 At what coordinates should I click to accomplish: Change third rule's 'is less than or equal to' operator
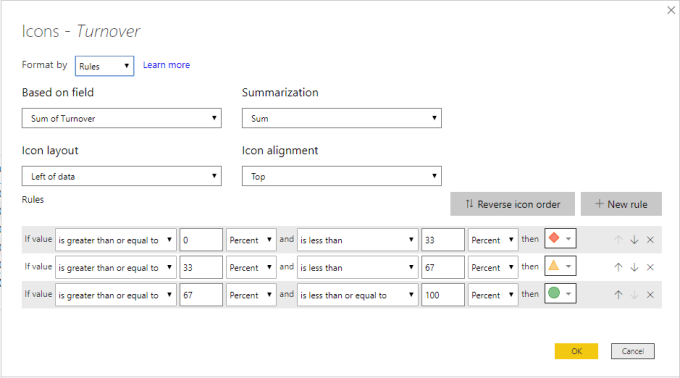pyautogui.click(x=358, y=295)
